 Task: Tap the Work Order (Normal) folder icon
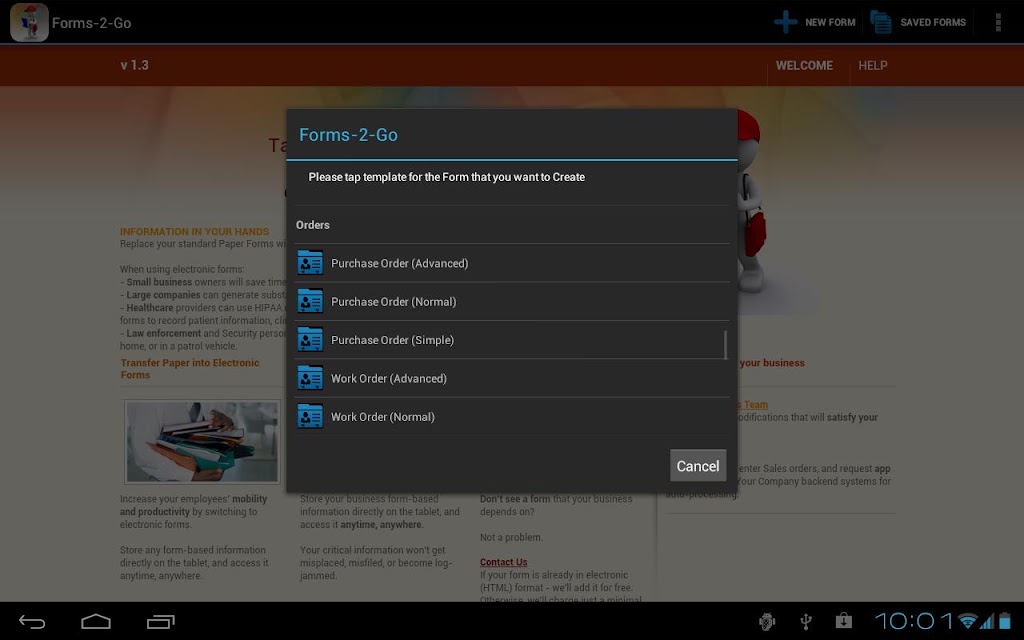[310, 416]
